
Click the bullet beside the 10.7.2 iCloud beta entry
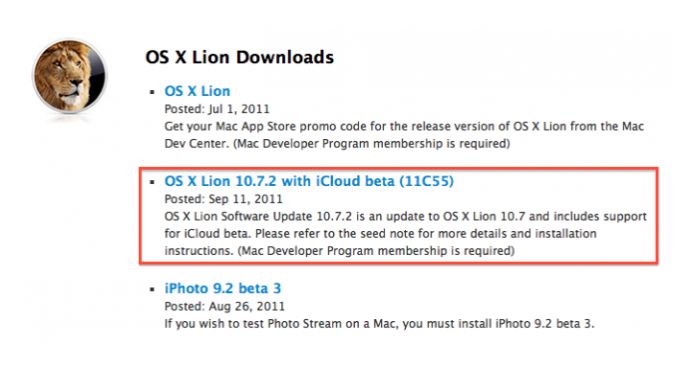(x=152, y=182)
